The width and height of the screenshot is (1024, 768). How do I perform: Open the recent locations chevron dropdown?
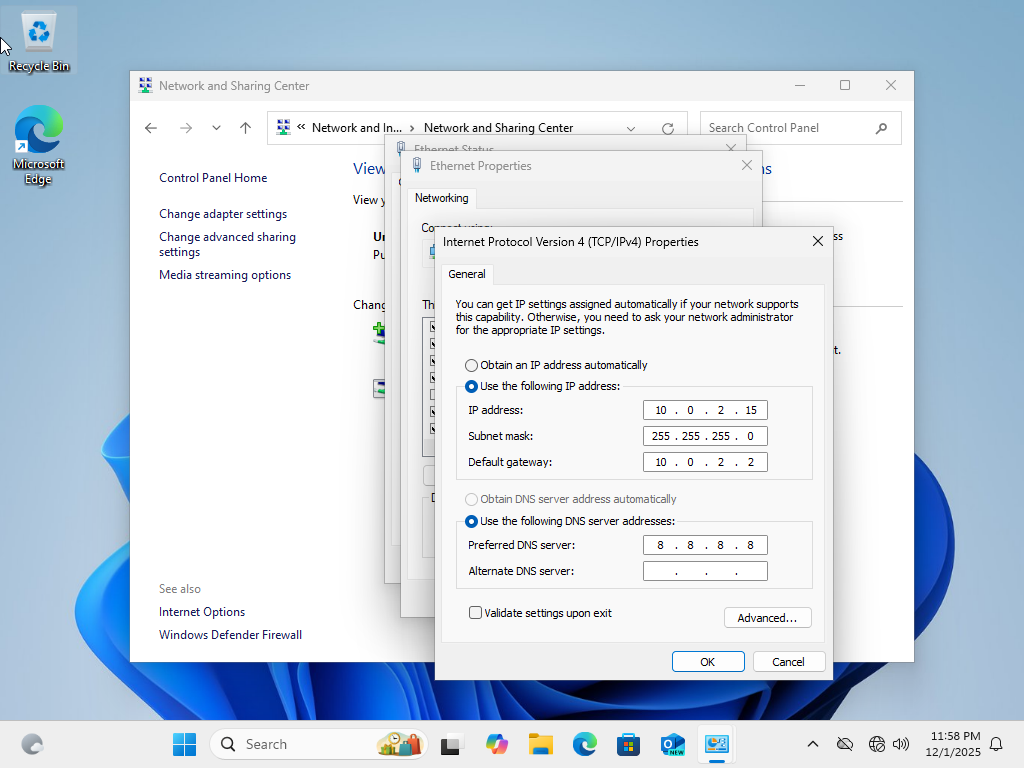coord(216,128)
